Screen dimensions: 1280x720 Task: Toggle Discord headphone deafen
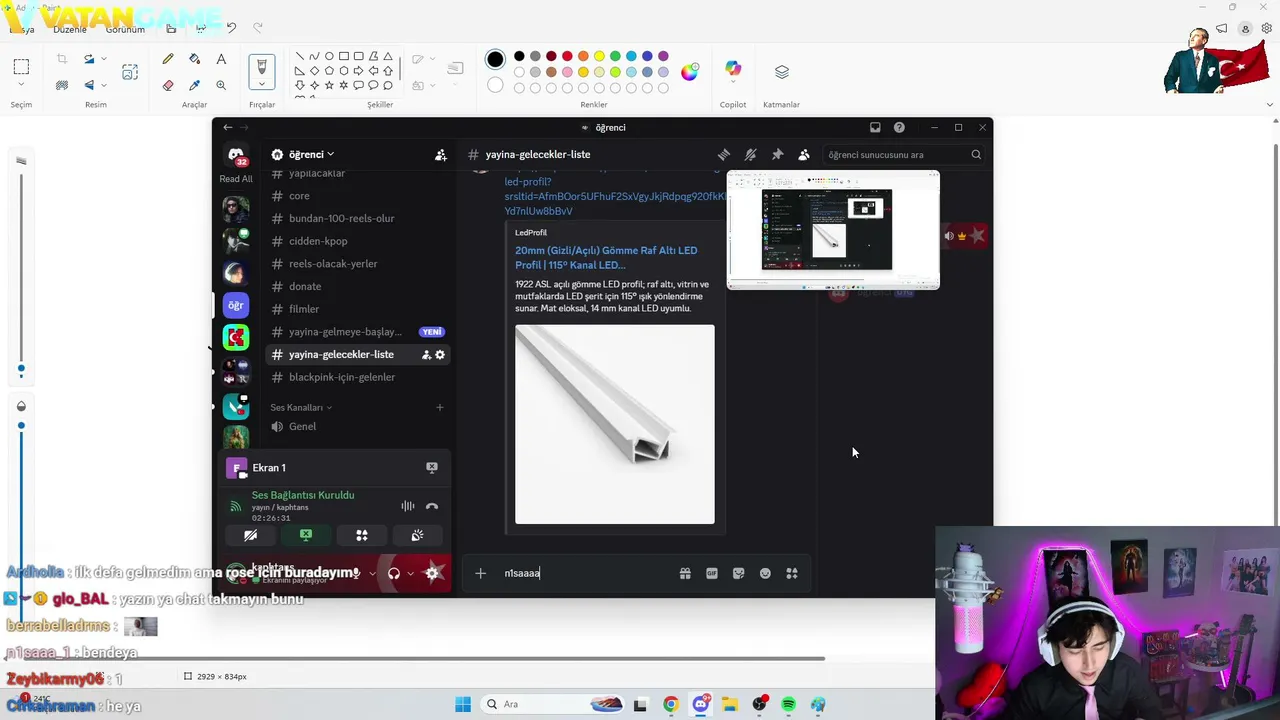[x=394, y=573]
